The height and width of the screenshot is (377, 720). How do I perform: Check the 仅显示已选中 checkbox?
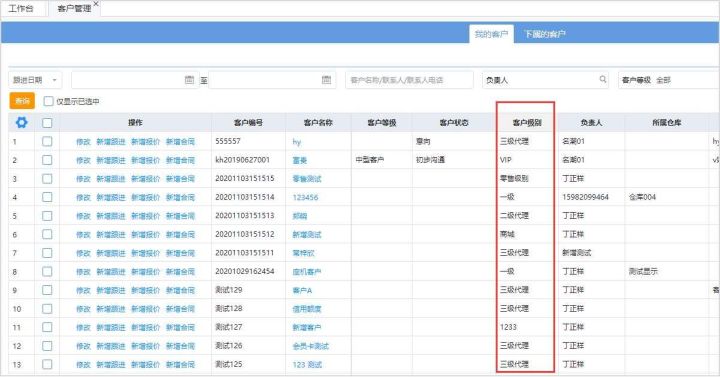point(48,101)
